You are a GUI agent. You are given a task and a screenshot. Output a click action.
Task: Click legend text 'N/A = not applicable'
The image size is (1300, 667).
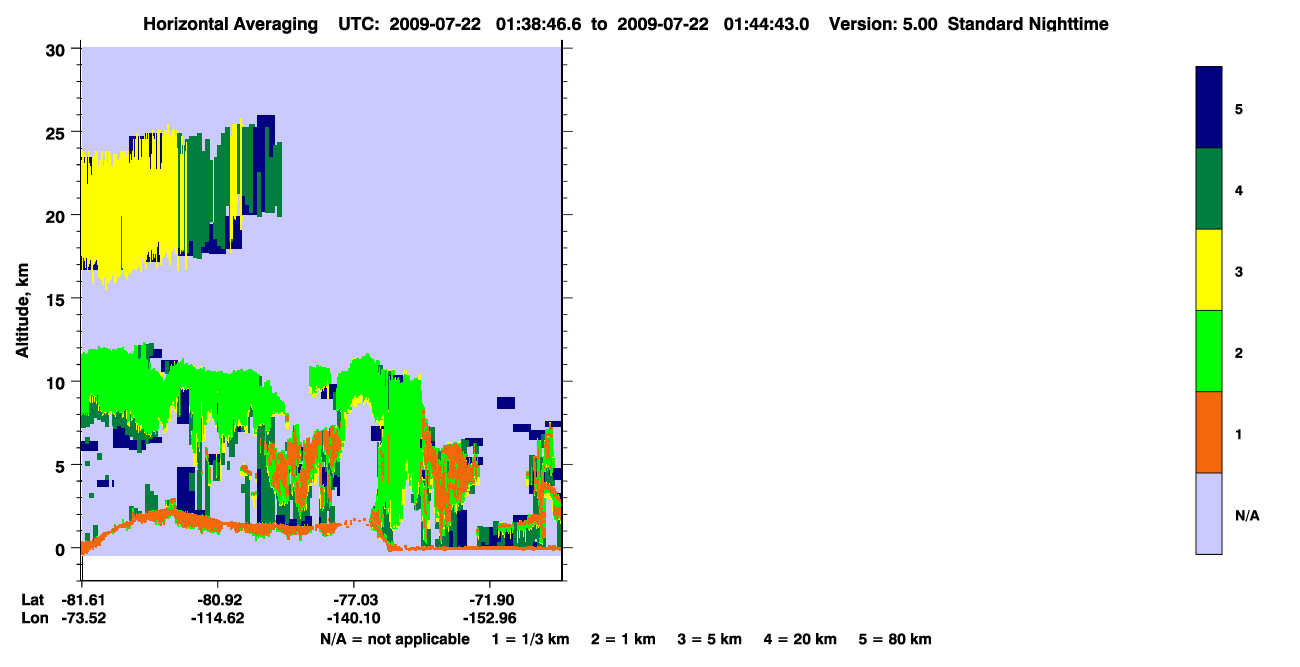(x=395, y=639)
